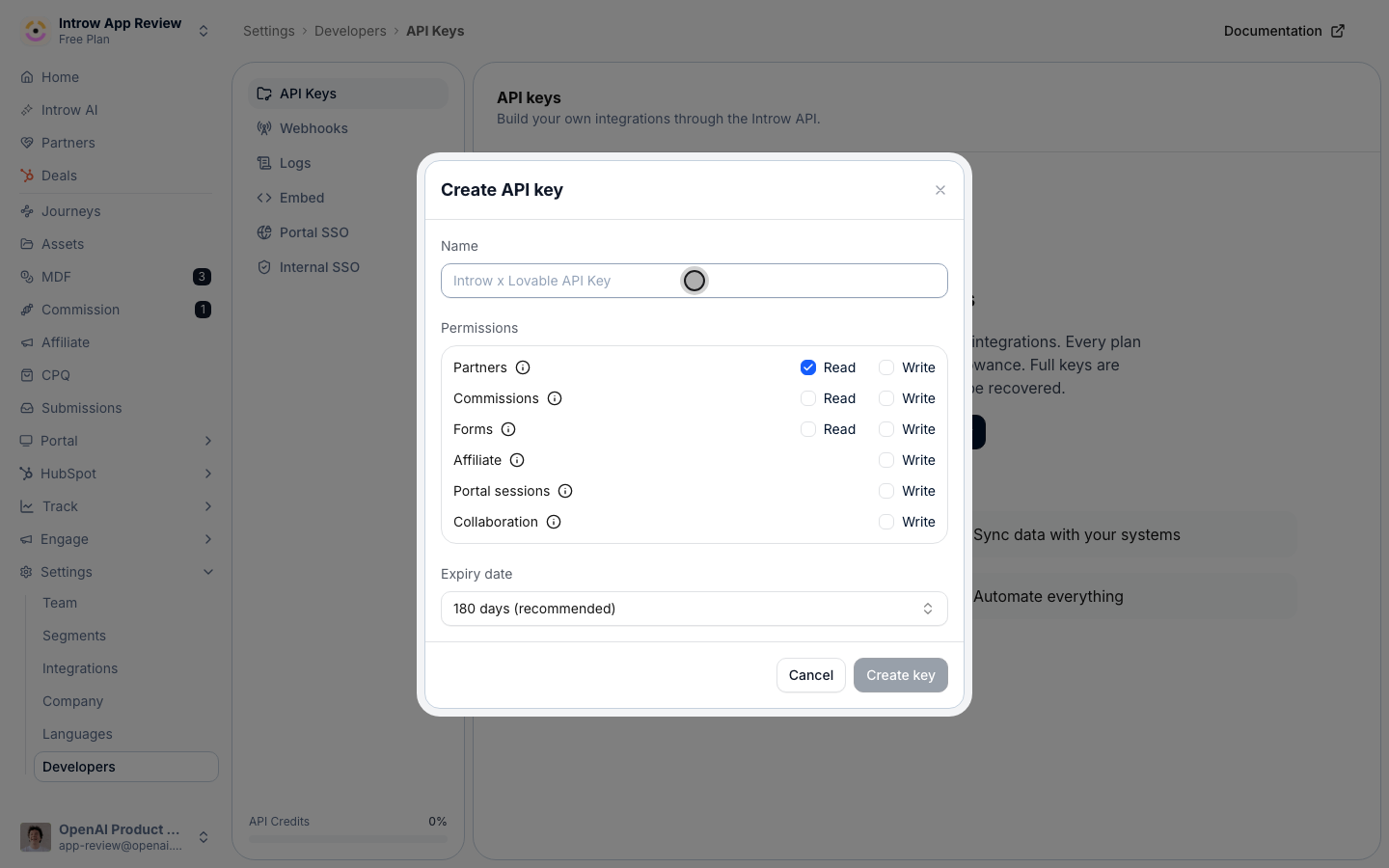Click the Commission icon in sidebar
The width and height of the screenshot is (1389, 868).
pos(27,310)
